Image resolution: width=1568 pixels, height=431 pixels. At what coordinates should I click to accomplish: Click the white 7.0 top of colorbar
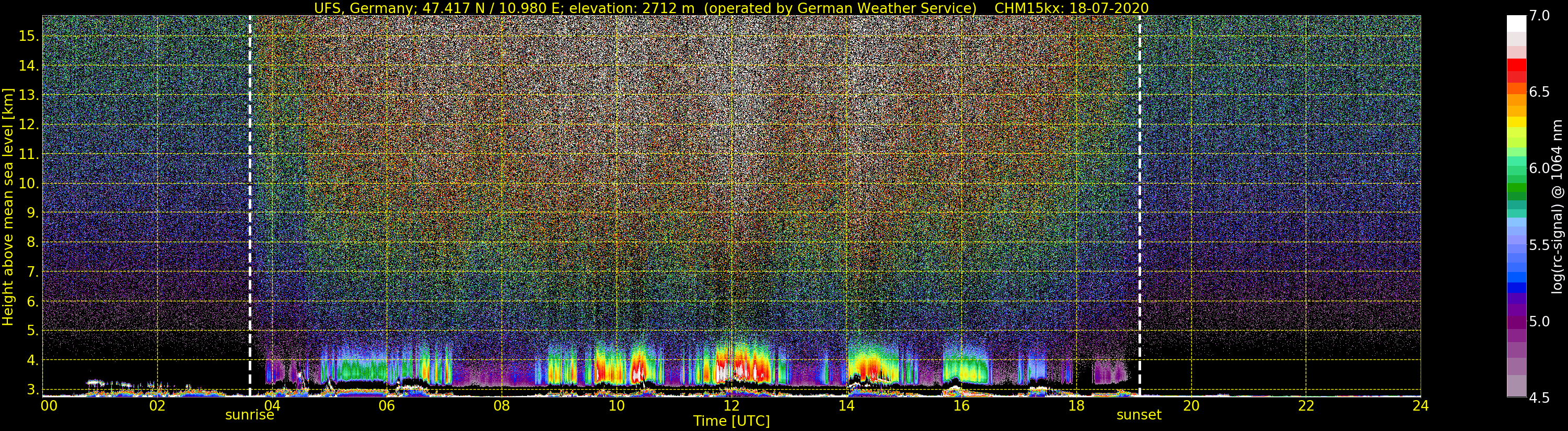point(1516,22)
